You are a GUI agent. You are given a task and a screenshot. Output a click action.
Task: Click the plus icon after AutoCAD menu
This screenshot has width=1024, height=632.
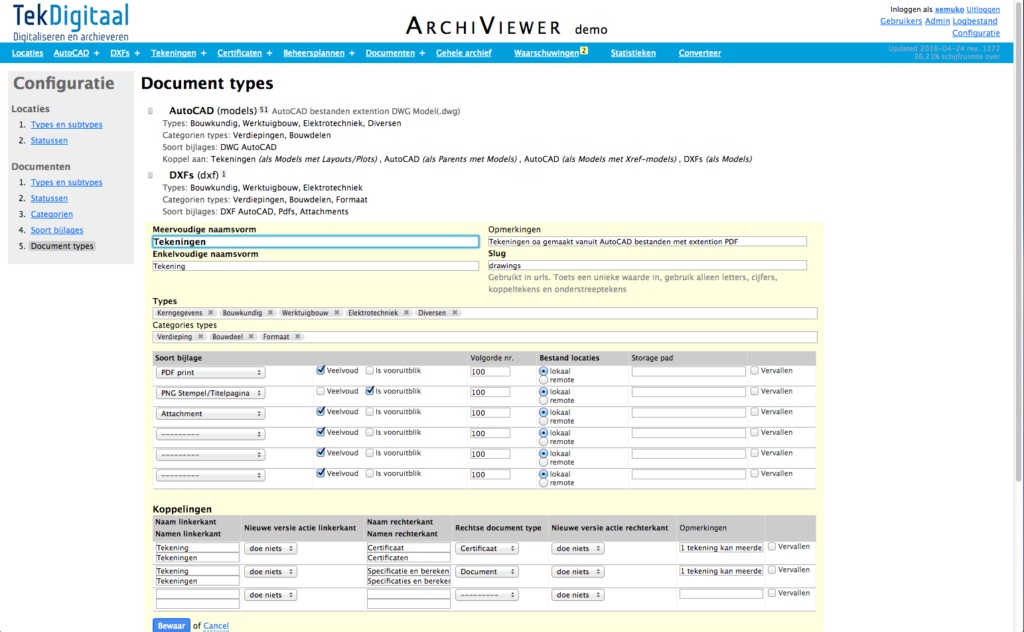(x=97, y=53)
